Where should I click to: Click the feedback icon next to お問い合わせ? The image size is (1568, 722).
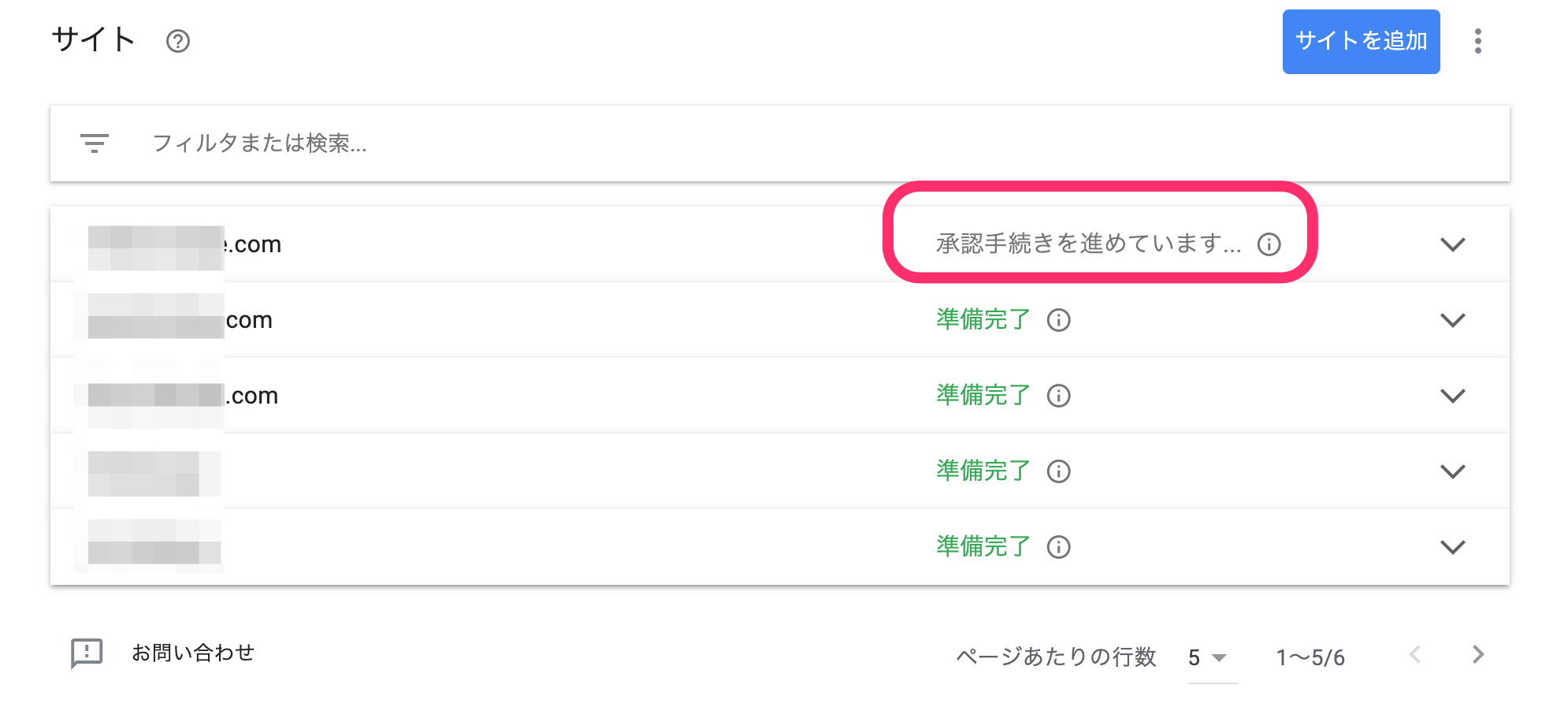coord(85,653)
